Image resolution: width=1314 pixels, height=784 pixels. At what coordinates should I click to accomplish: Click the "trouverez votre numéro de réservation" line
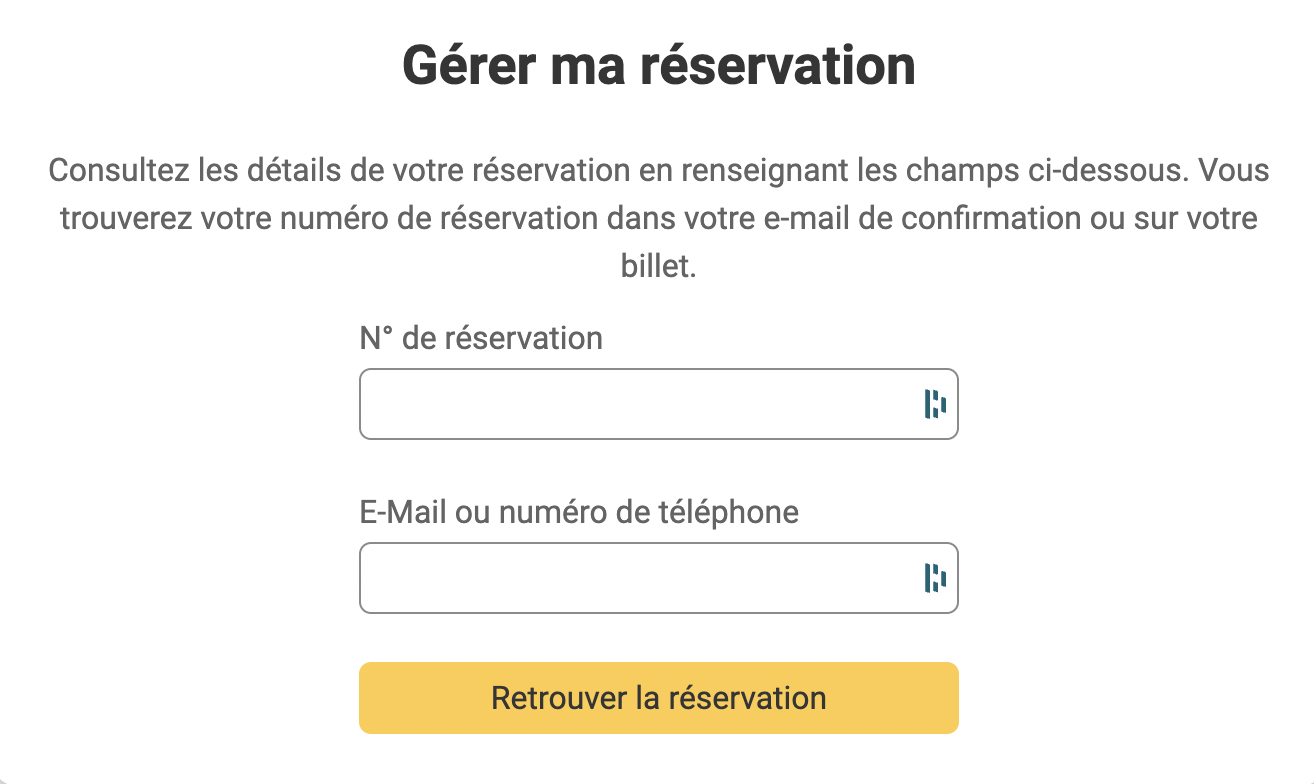coord(658,218)
